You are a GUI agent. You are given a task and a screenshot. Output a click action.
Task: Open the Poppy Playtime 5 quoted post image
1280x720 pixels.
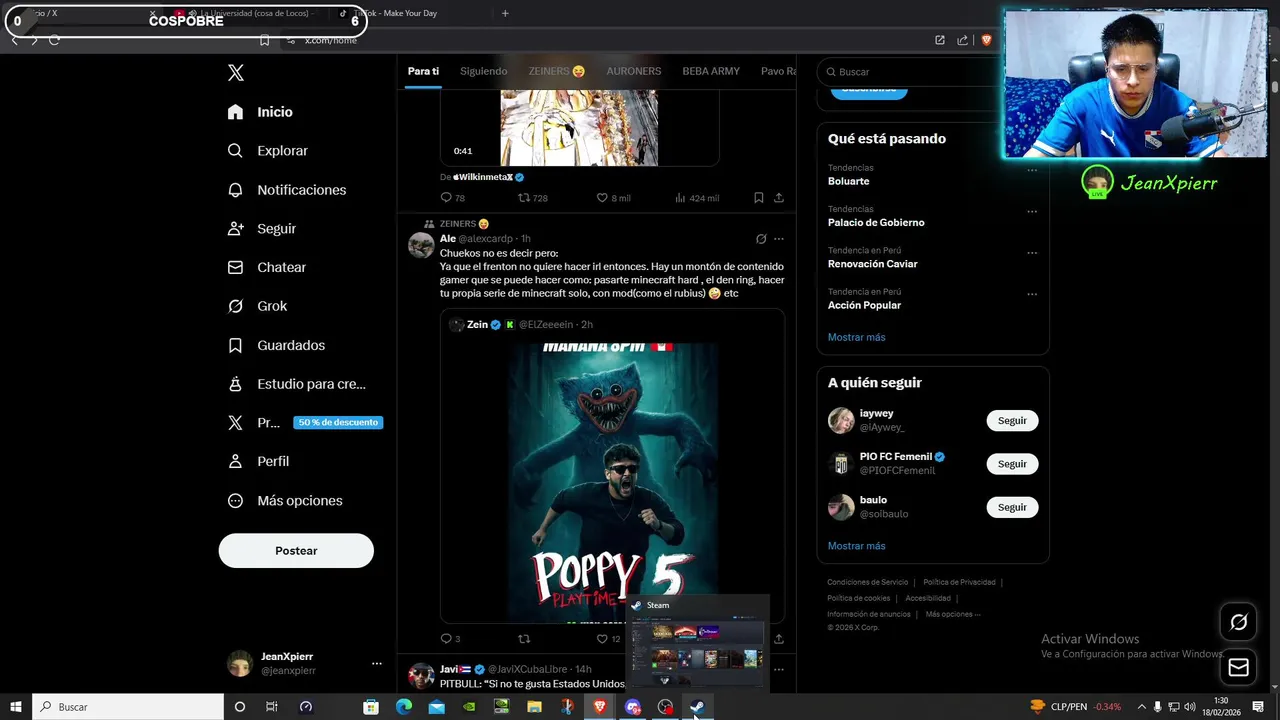[x=613, y=483]
